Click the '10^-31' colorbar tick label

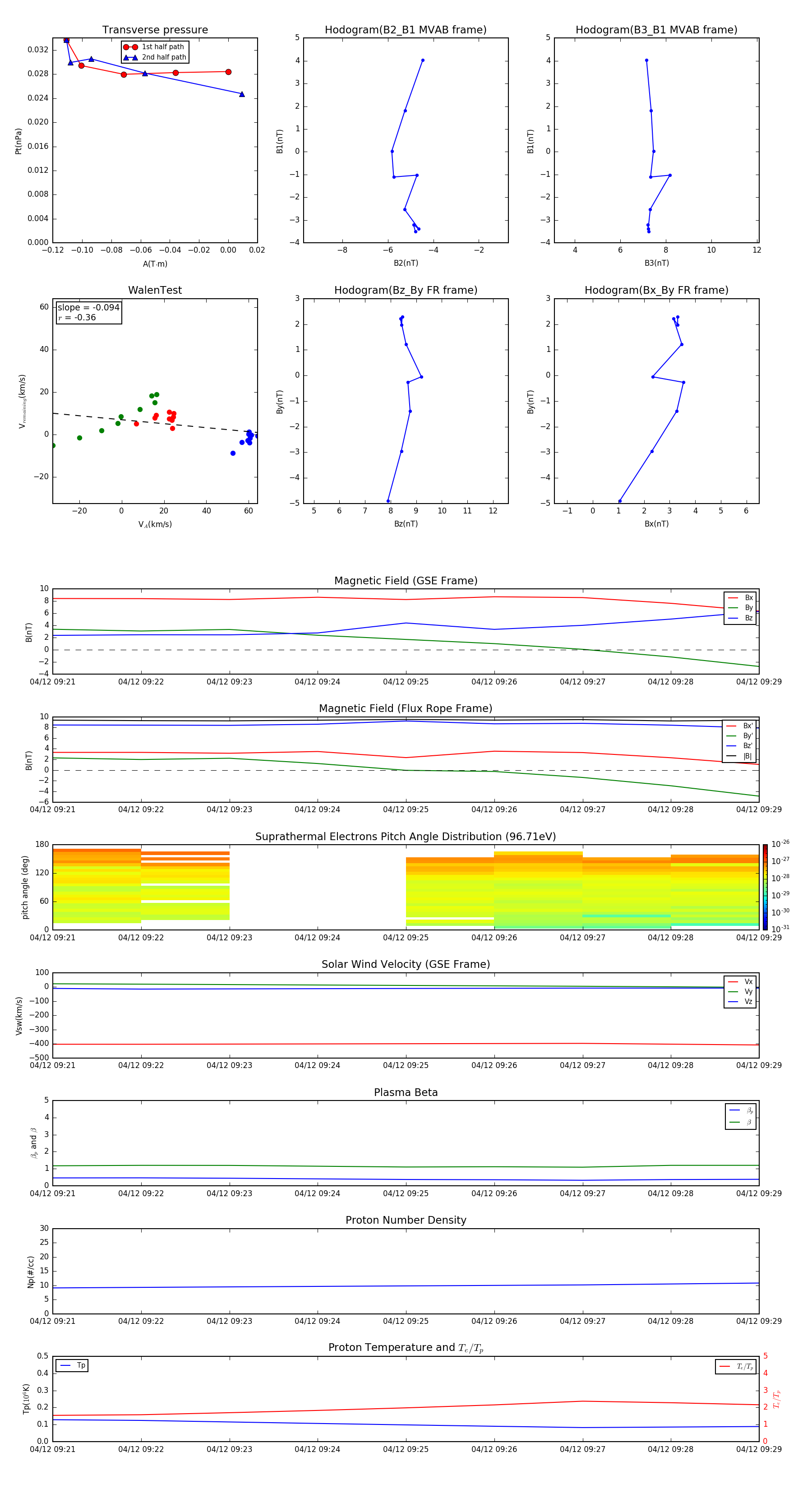(x=780, y=929)
